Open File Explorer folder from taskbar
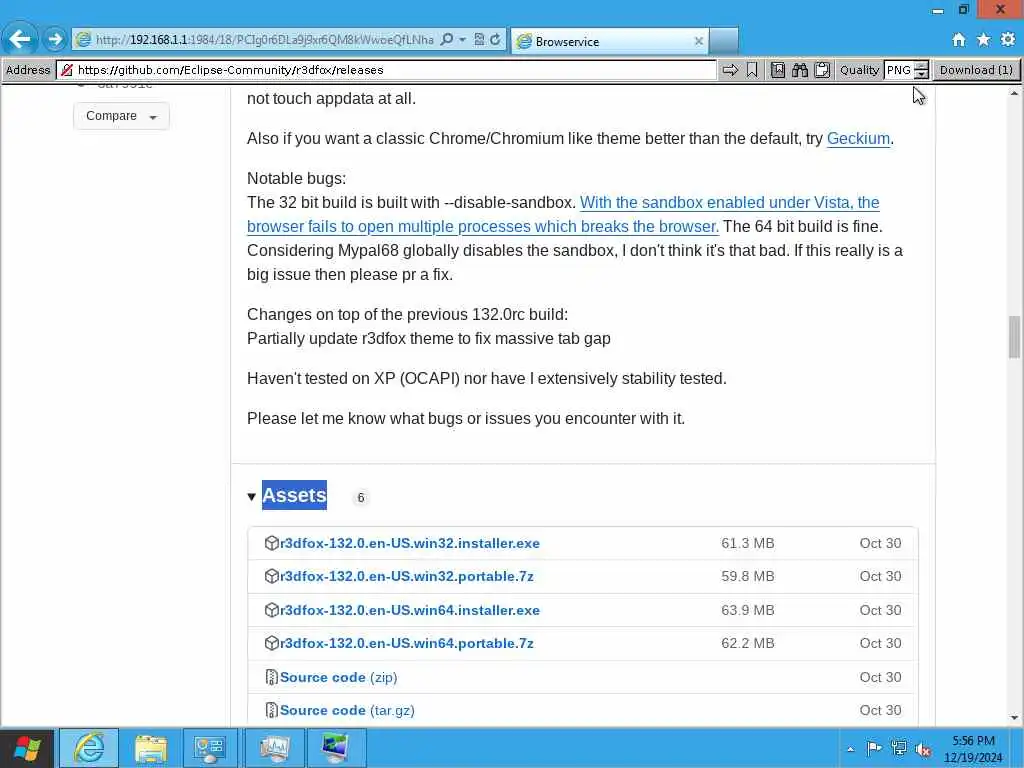The width and height of the screenshot is (1024, 768). [x=151, y=748]
